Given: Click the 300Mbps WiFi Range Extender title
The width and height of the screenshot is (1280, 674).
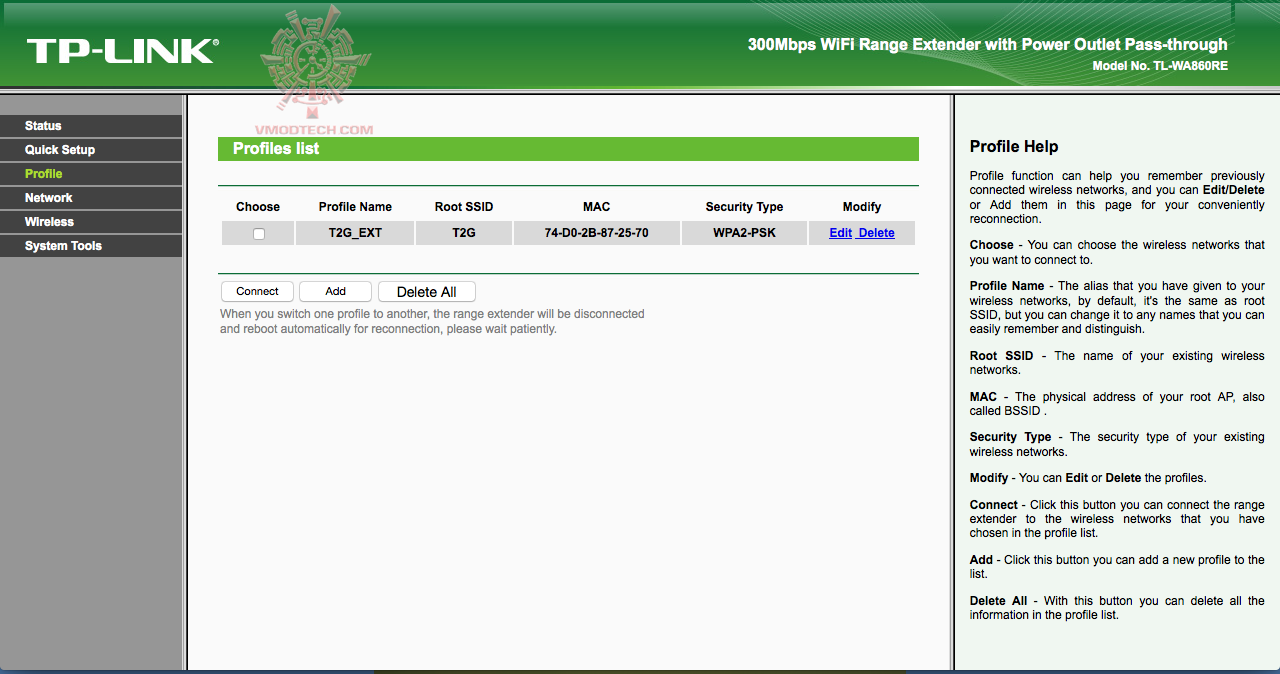Looking at the screenshot, I should point(988,44).
